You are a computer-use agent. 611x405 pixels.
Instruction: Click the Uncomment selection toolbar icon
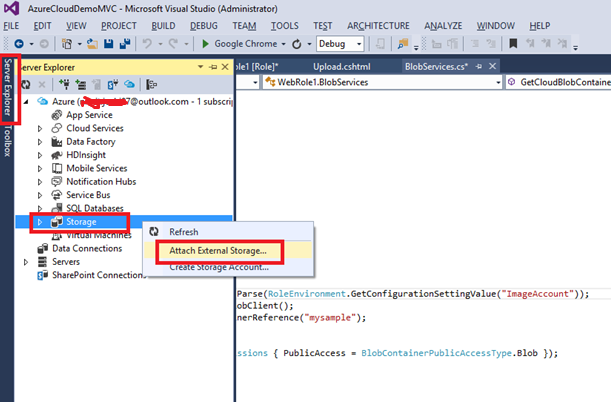490,44
